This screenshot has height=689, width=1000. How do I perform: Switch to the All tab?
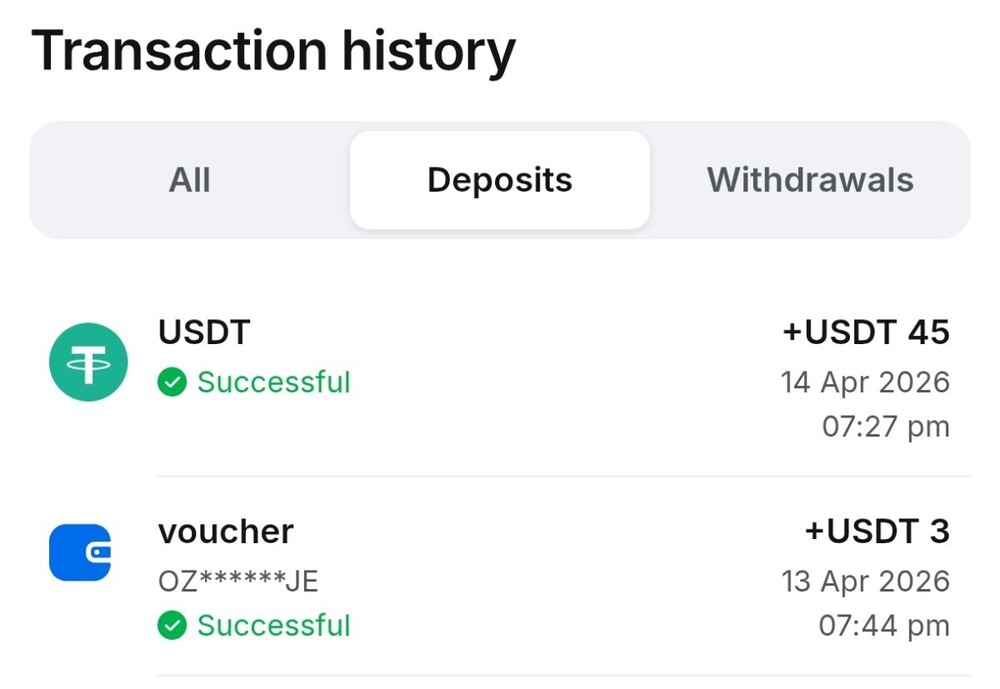pyautogui.click(x=190, y=180)
